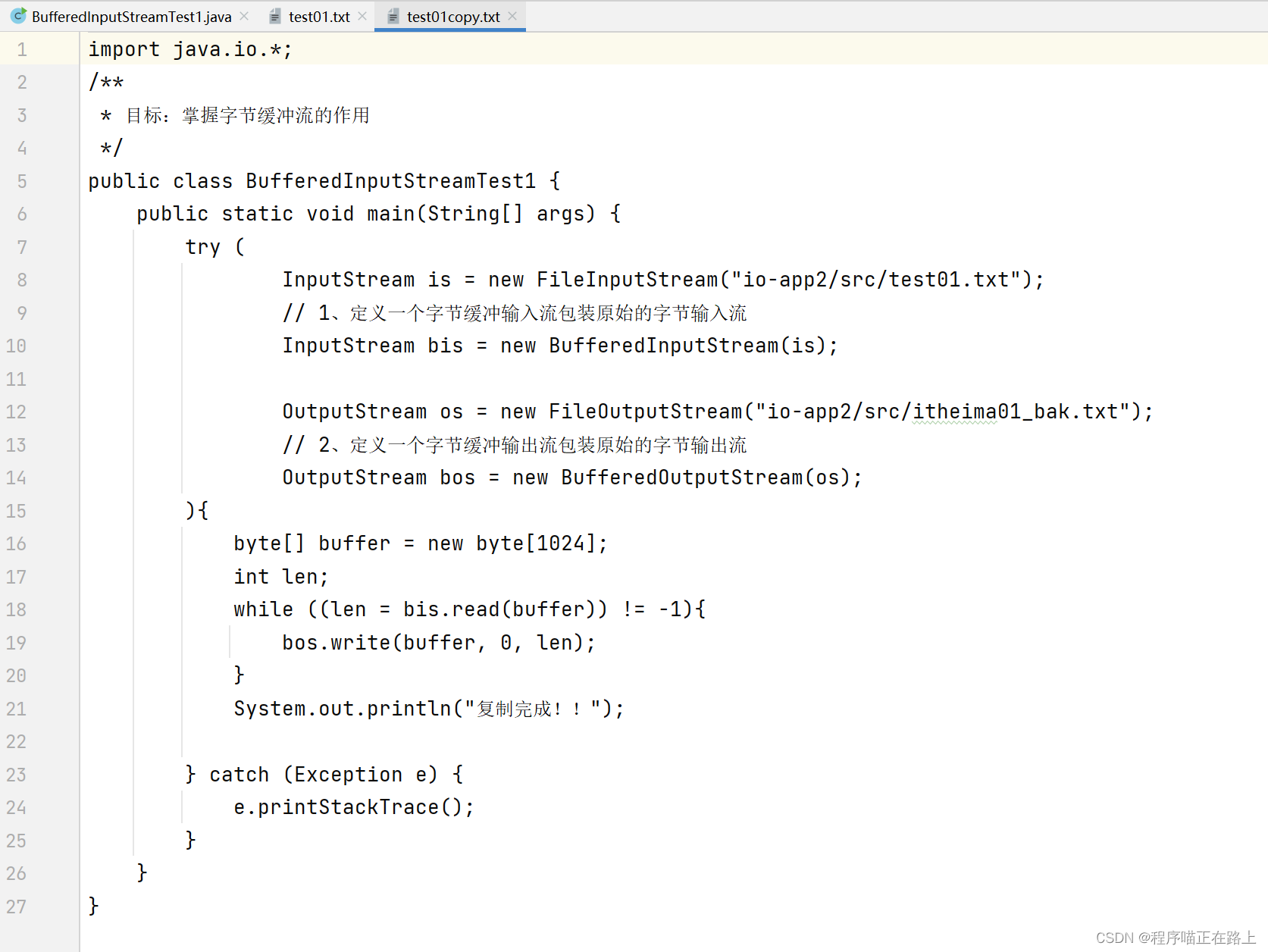Click the comment '// 1、定义一个字节缓冲输入流...'

pyautogui.click(x=515, y=313)
